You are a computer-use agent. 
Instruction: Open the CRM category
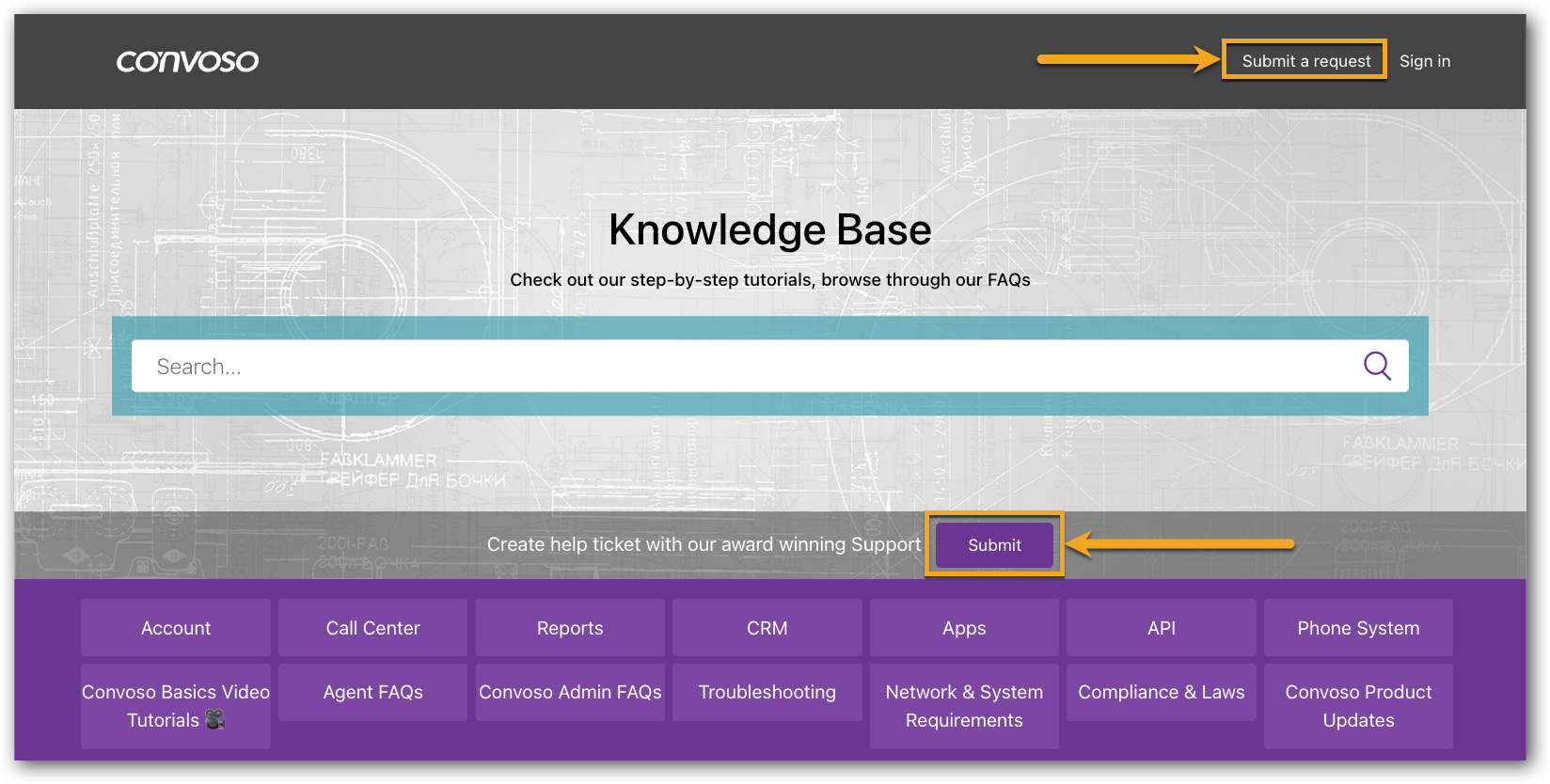click(767, 628)
